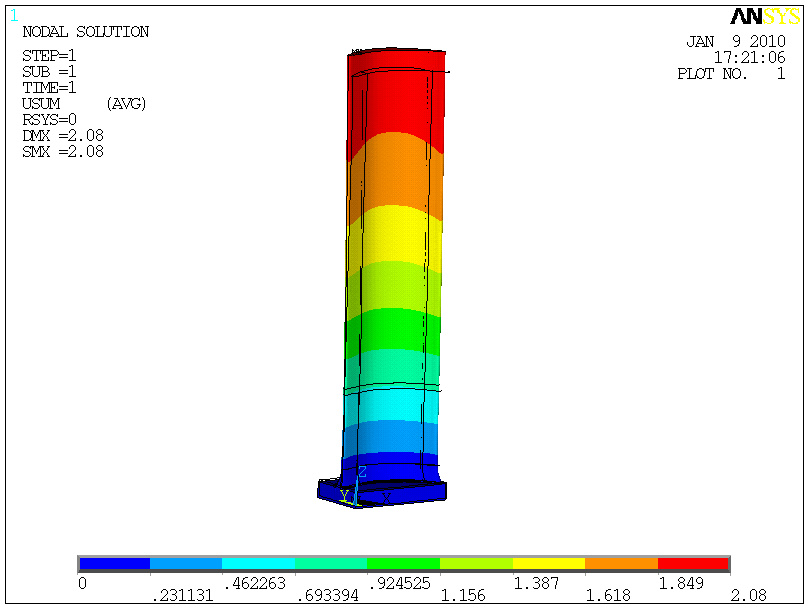Click the SUB =1 label
Screen dimensions: 810x610
coord(49,71)
